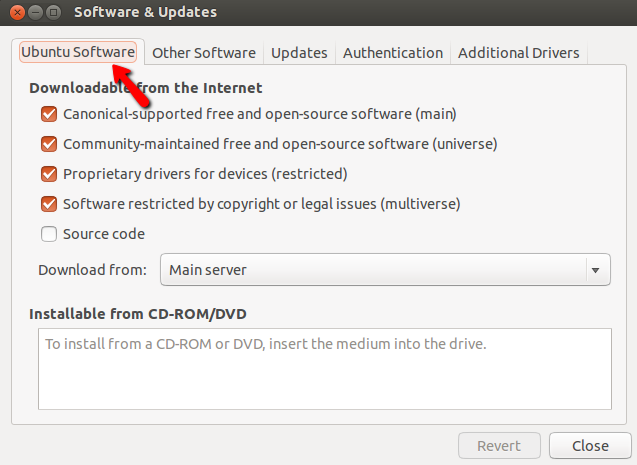Uncheck Canonical-supported software (main)
Screen dimensions: 637x465
(49, 114)
